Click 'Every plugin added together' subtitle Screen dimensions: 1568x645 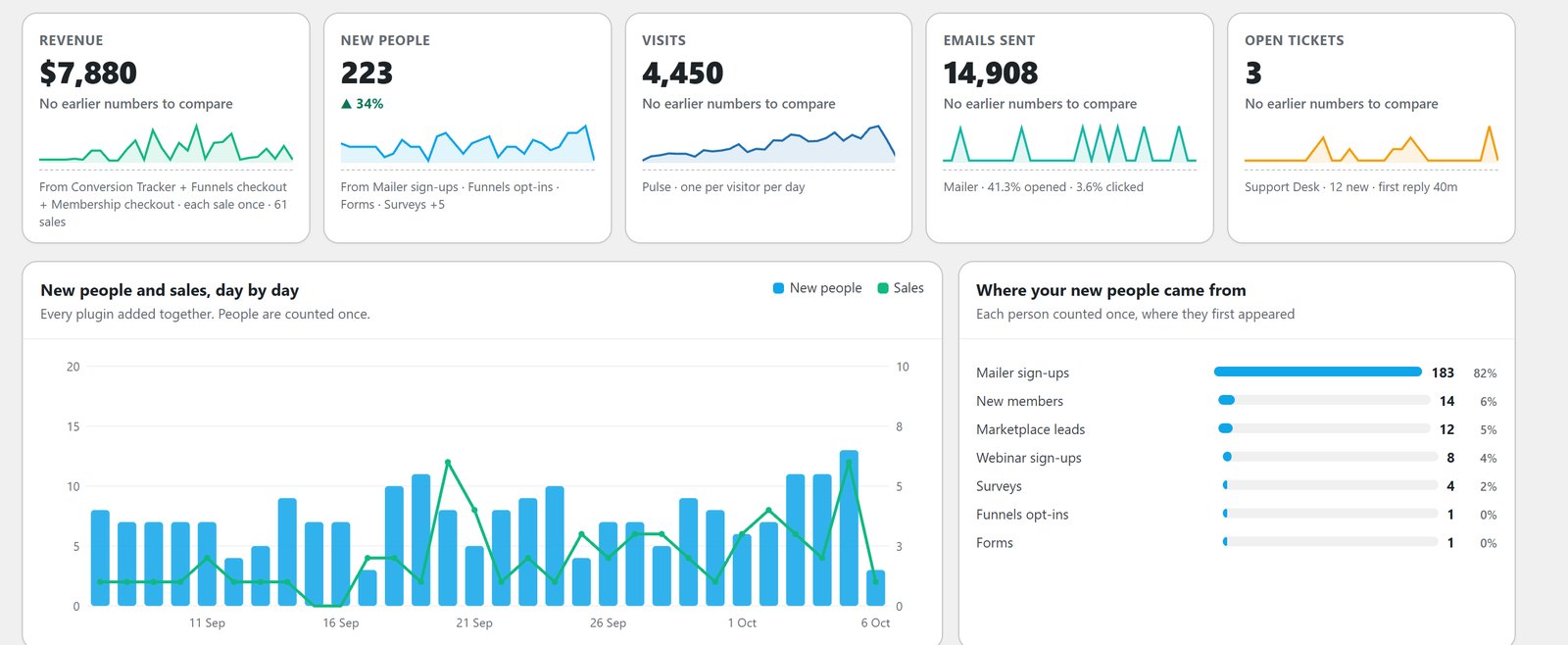point(205,315)
